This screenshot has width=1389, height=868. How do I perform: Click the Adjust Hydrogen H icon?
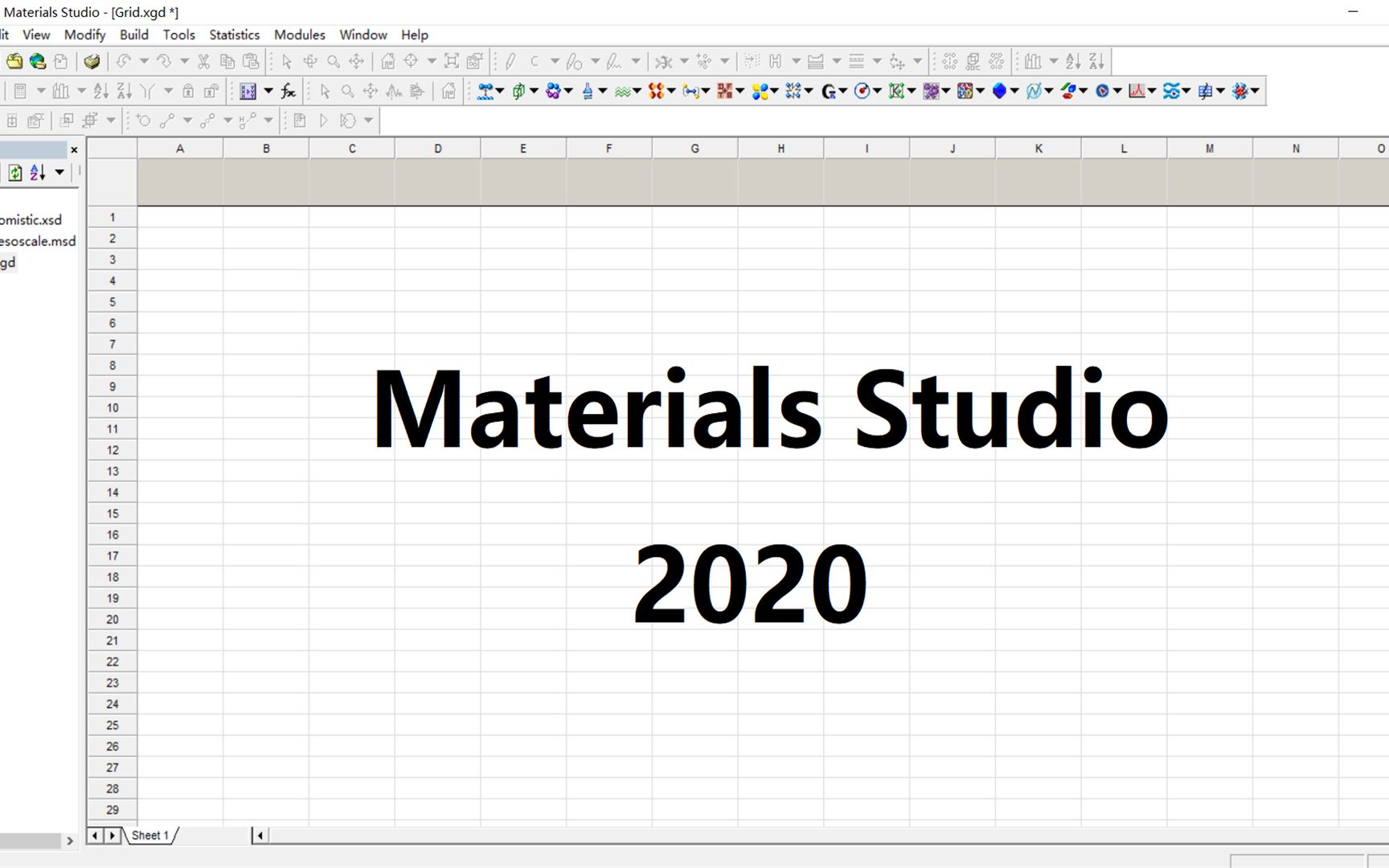point(775,61)
